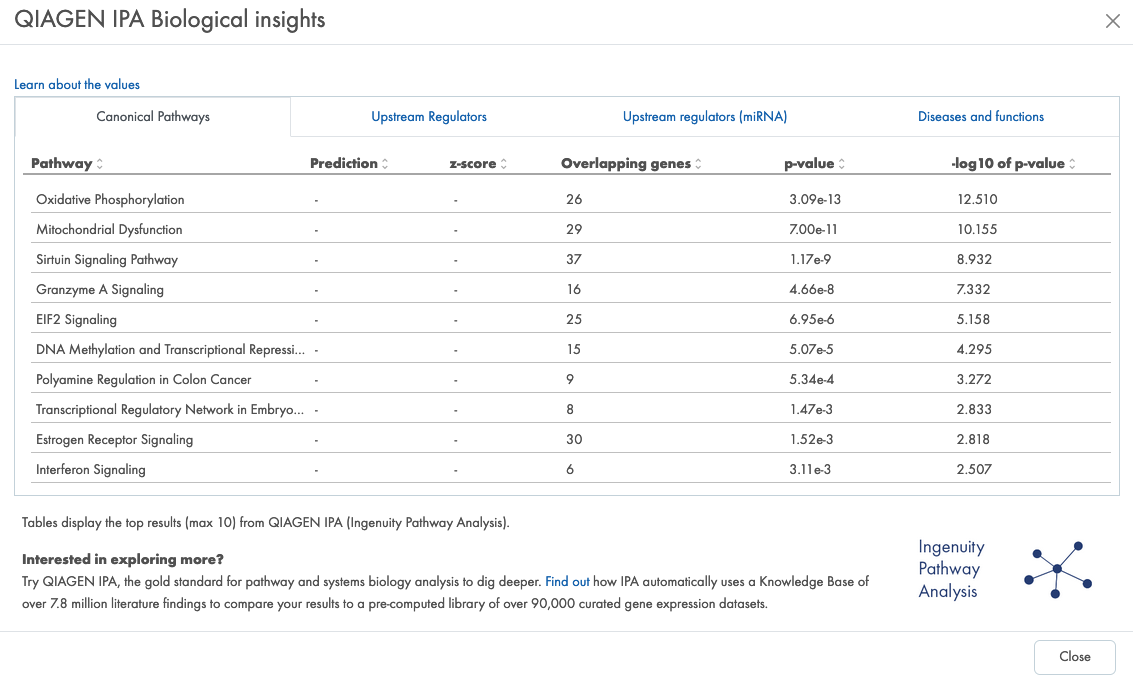Select the Mitochondrial Dysfunction pathway row
The image size is (1133, 685).
click(x=569, y=229)
